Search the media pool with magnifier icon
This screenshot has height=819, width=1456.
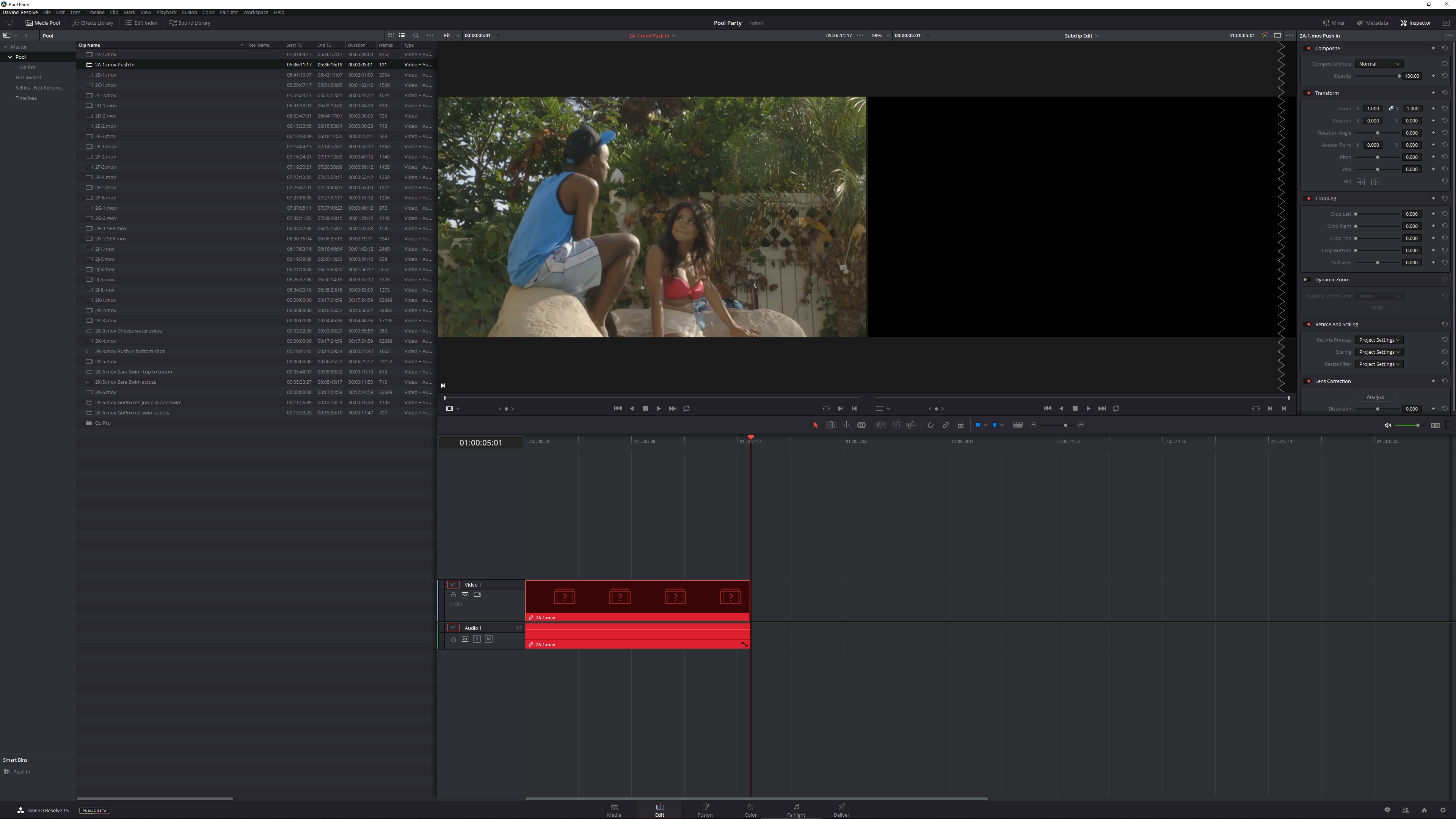[416, 35]
